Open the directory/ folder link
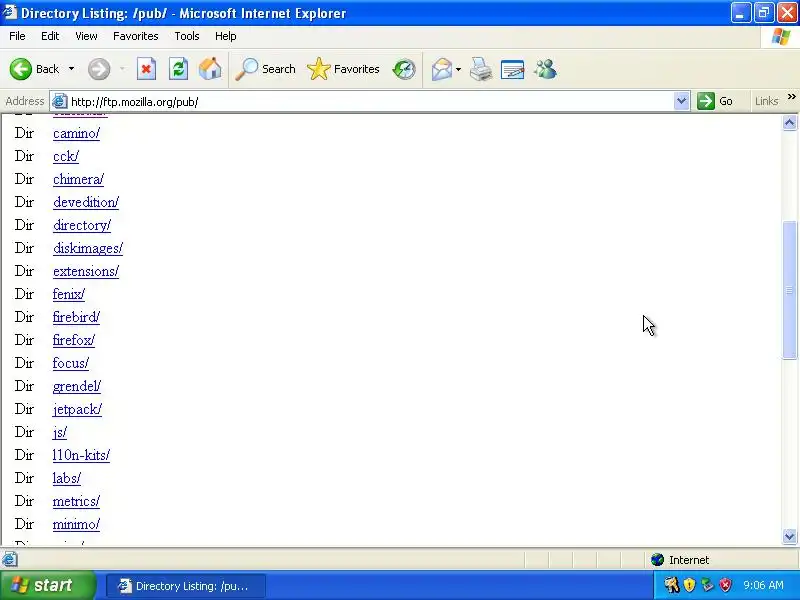800x600 pixels. (82, 226)
